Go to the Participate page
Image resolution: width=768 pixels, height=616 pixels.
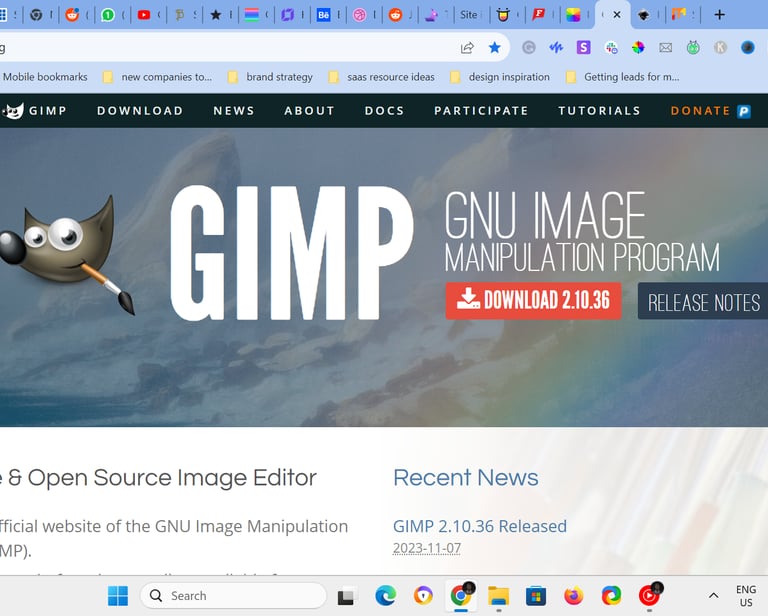(481, 111)
